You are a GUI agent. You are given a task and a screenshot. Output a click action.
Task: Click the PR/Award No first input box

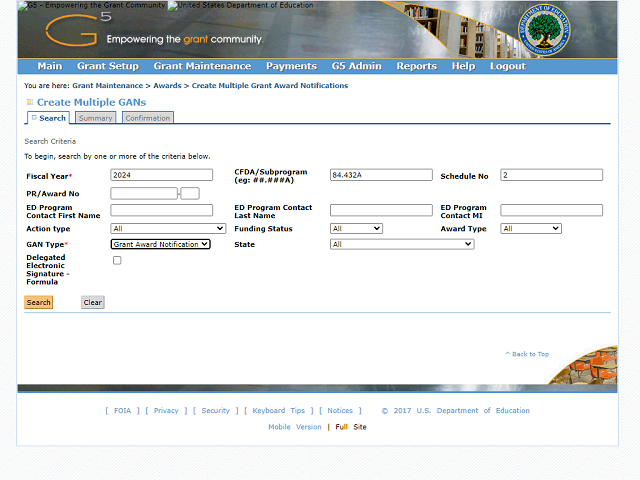(x=144, y=193)
